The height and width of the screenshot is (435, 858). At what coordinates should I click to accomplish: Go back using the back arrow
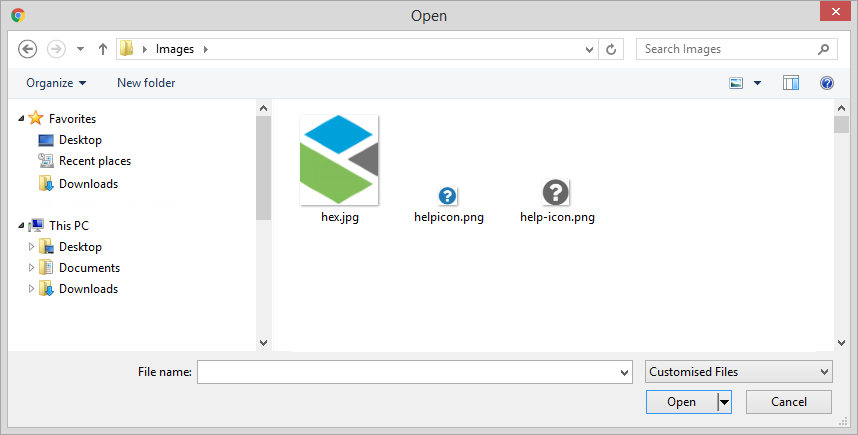[27, 49]
